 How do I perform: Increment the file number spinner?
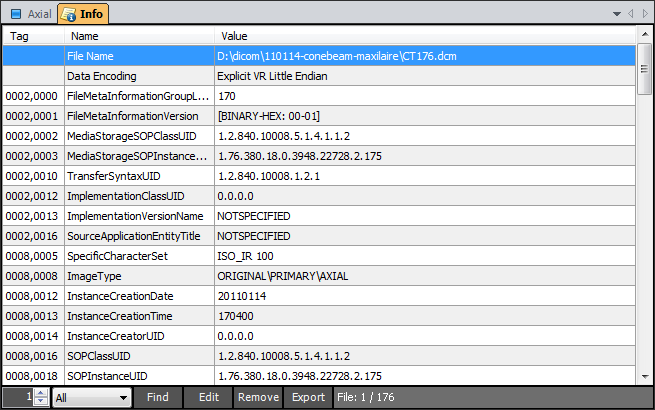[x=41, y=393]
